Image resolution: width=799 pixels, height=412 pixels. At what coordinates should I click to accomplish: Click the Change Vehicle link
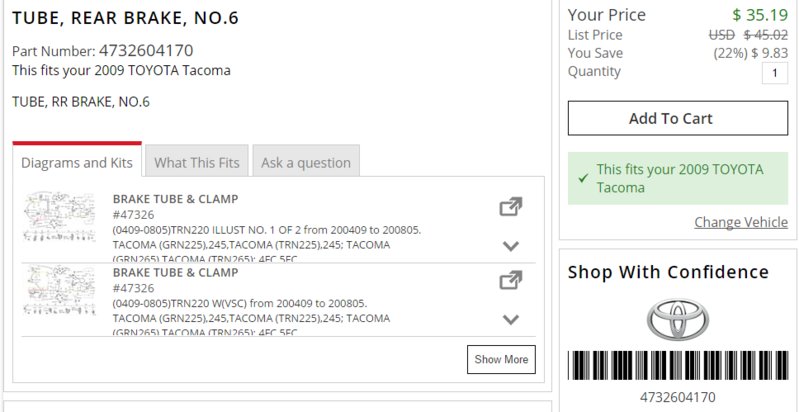[741, 222]
